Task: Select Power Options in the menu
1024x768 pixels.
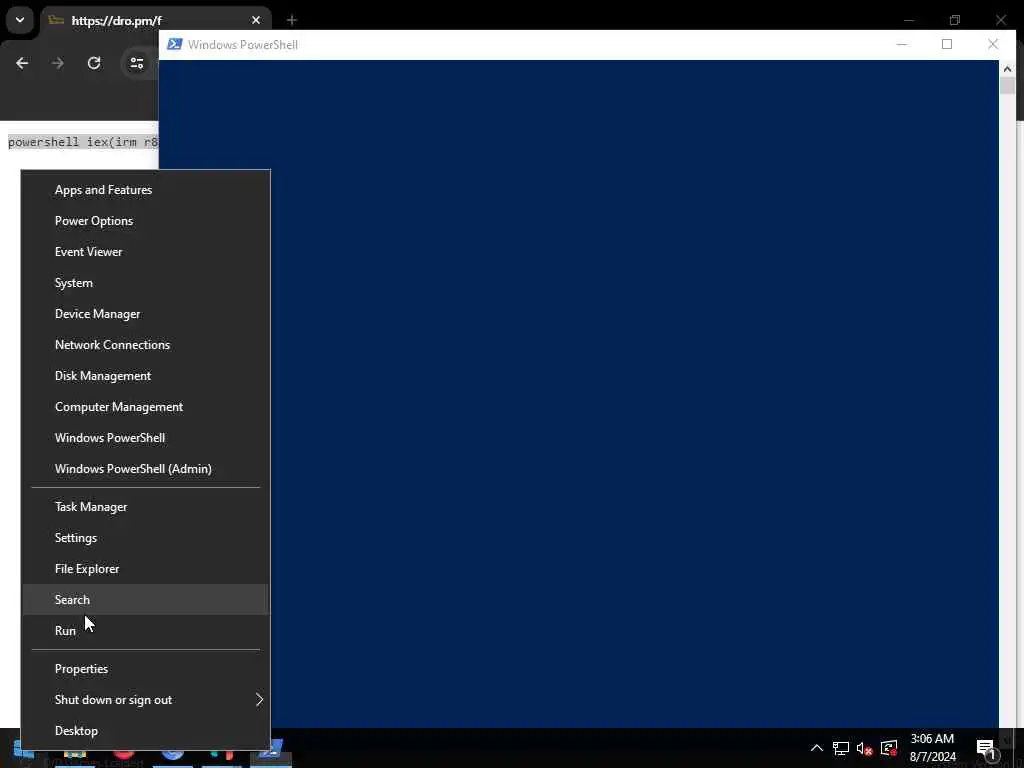Action: pyautogui.click(x=146, y=221)
